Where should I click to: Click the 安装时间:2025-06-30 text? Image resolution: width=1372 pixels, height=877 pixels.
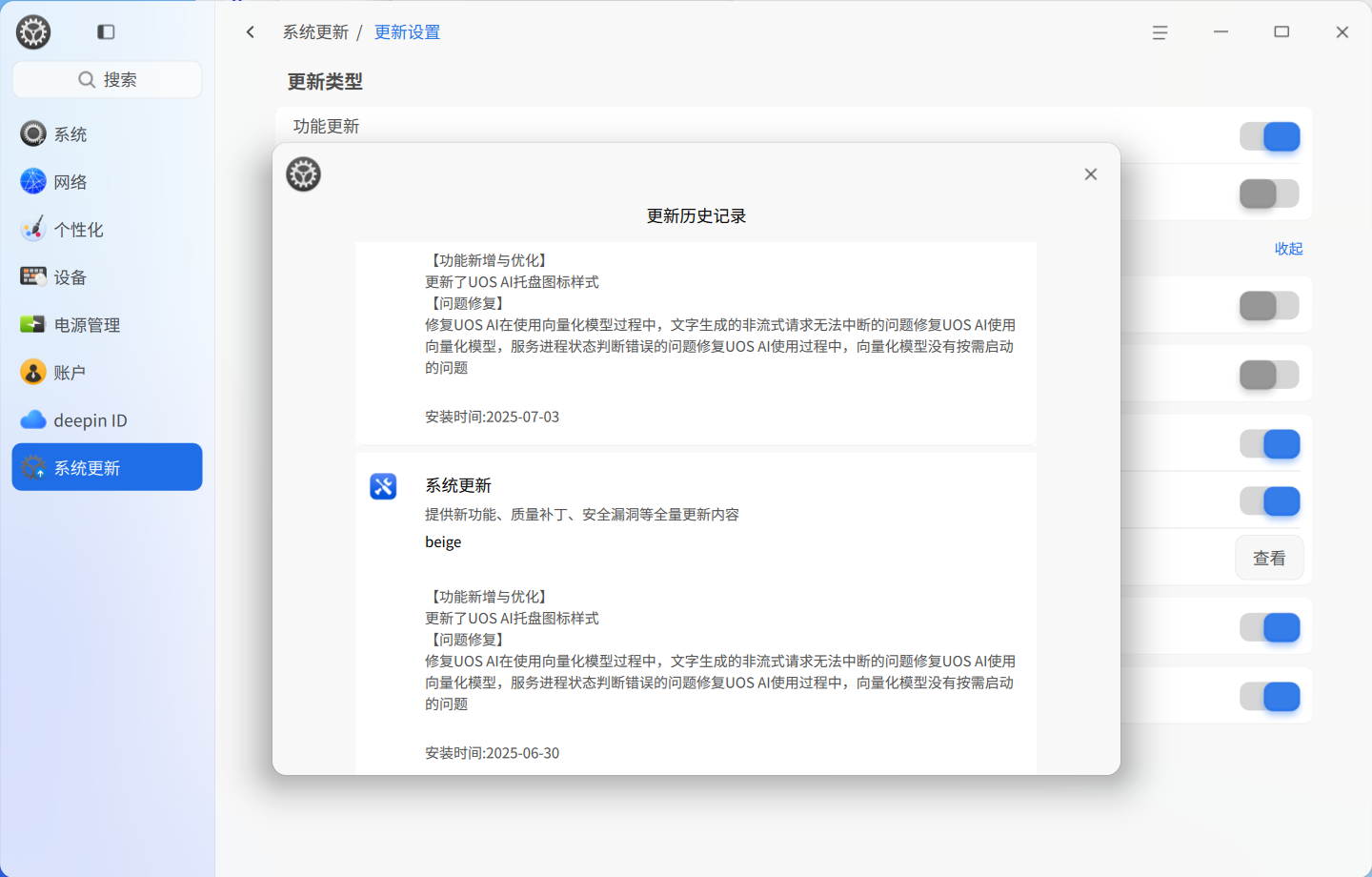492,753
